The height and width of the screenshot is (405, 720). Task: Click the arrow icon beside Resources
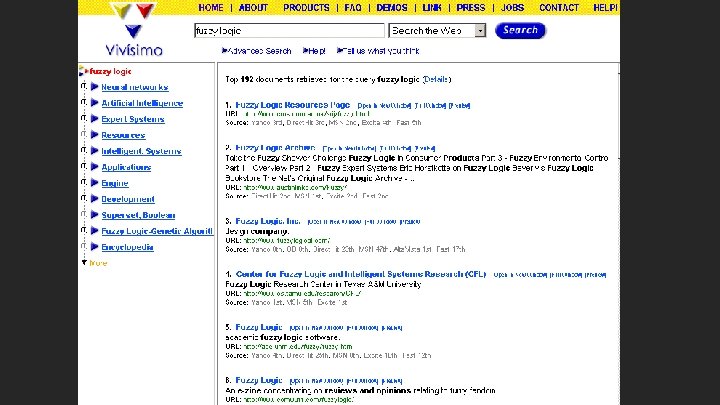pyautogui.click(x=95, y=135)
